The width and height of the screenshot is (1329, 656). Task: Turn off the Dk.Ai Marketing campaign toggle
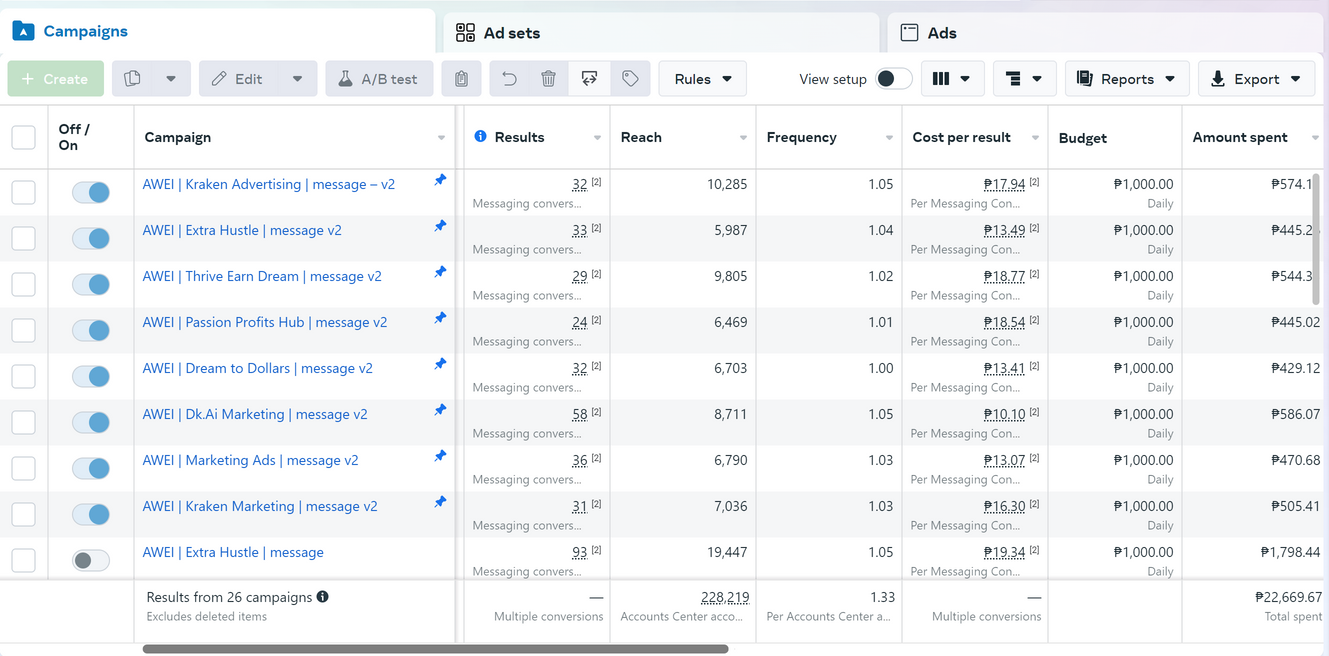tap(91, 423)
